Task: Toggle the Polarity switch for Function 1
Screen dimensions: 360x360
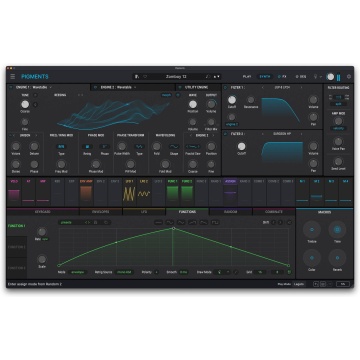Action: click(x=157, y=272)
